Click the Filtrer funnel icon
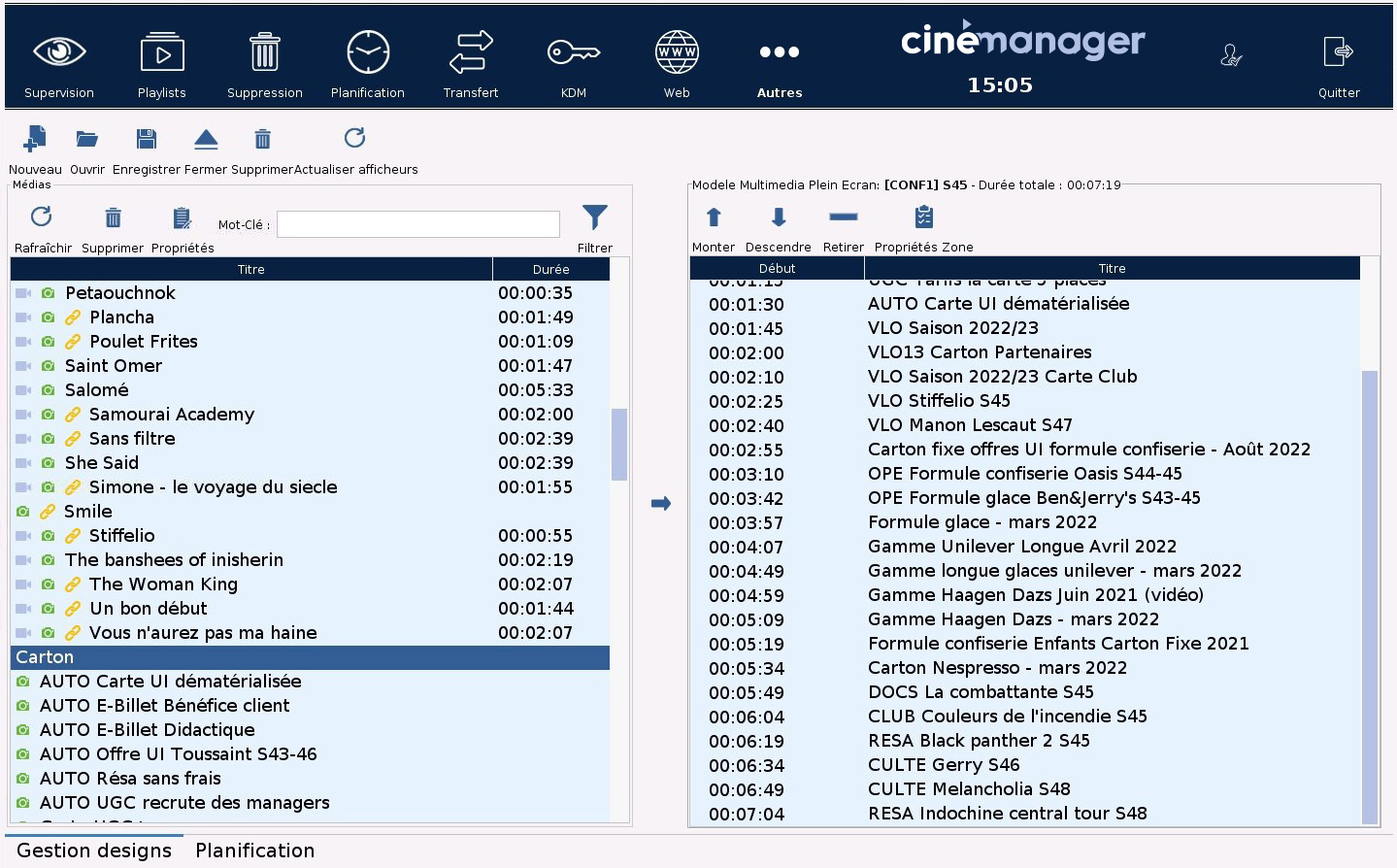The height and width of the screenshot is (868, 1397). click(x=595, y=217)
